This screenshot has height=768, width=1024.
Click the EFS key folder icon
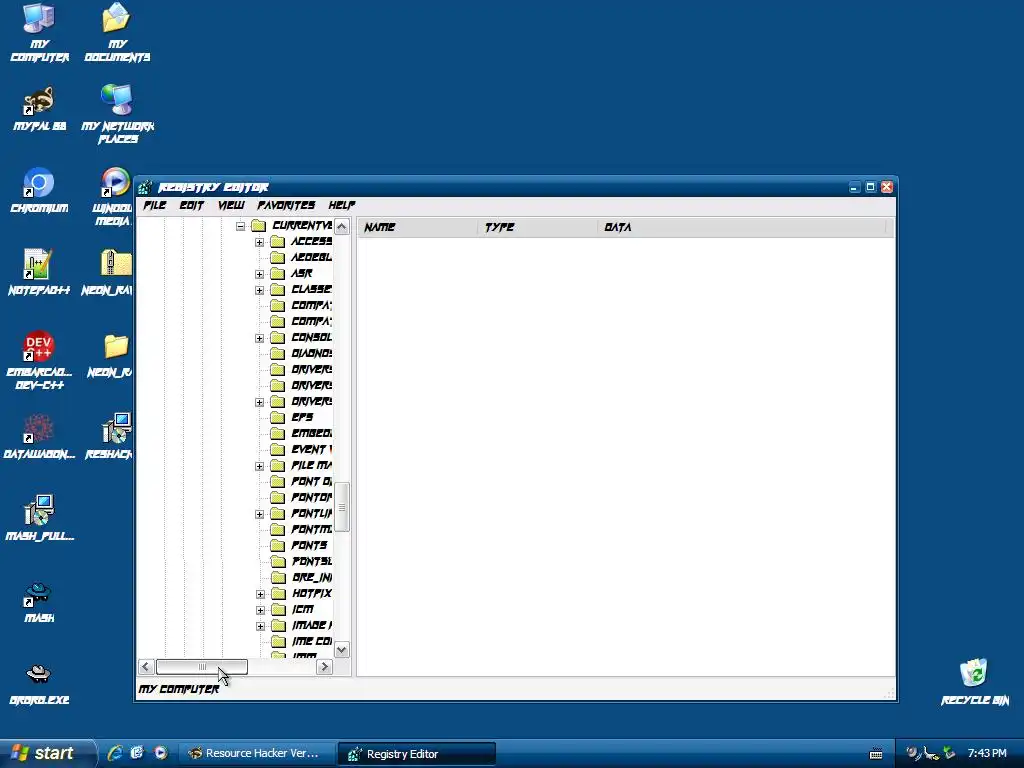pyautogui.click(x=278, y=417)
